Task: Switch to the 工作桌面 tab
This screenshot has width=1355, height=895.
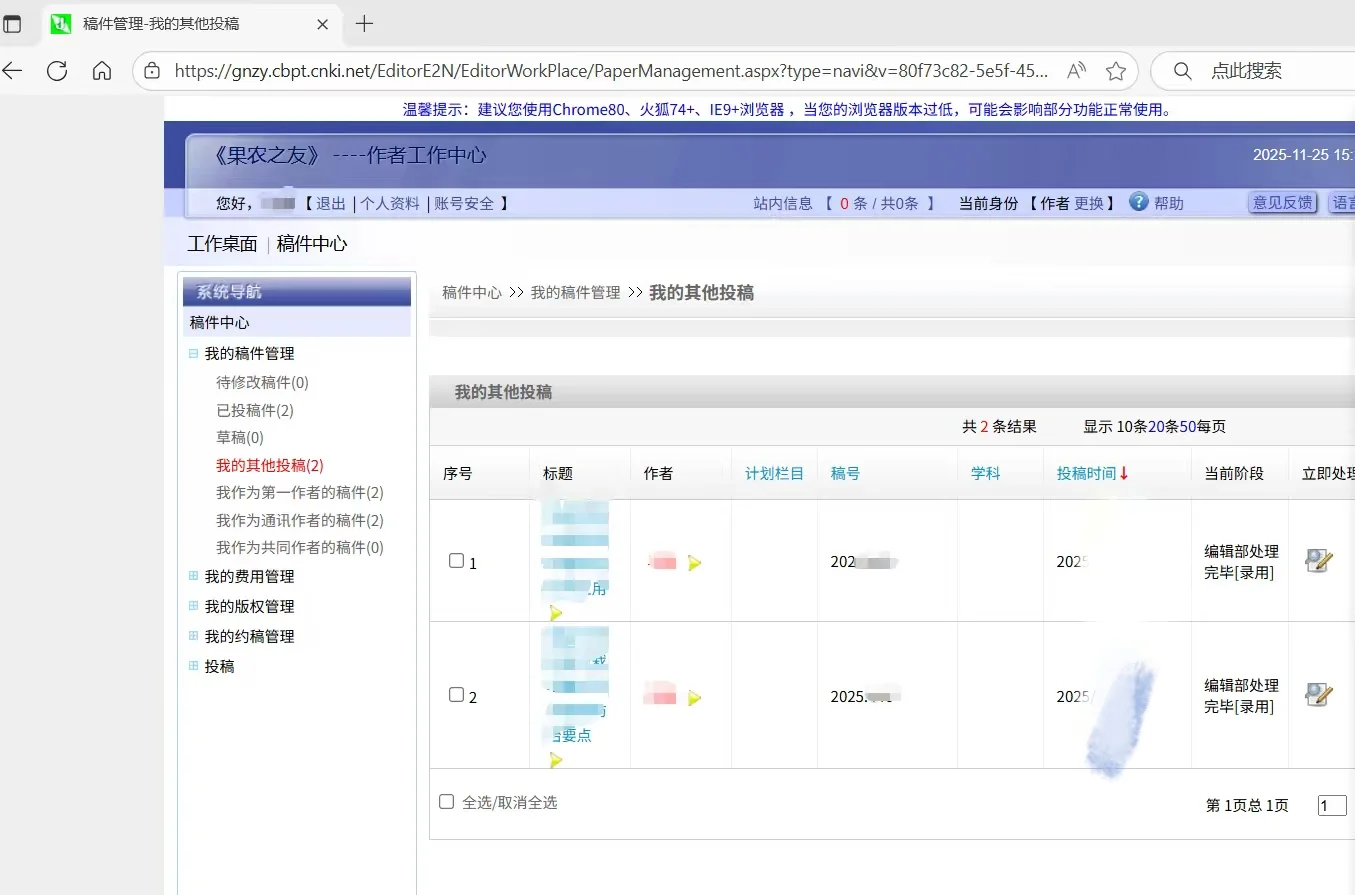Action: pyautogui.click(x=222, y=243)
